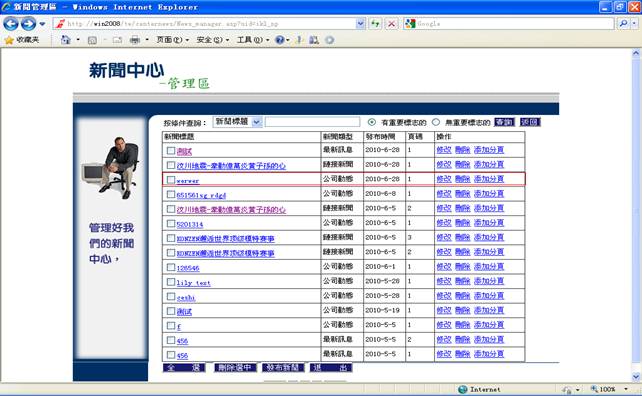The width and height of the screenshot is (642, 396).
Task: Click the blue Help question mark icon
Action: point(280,40)
